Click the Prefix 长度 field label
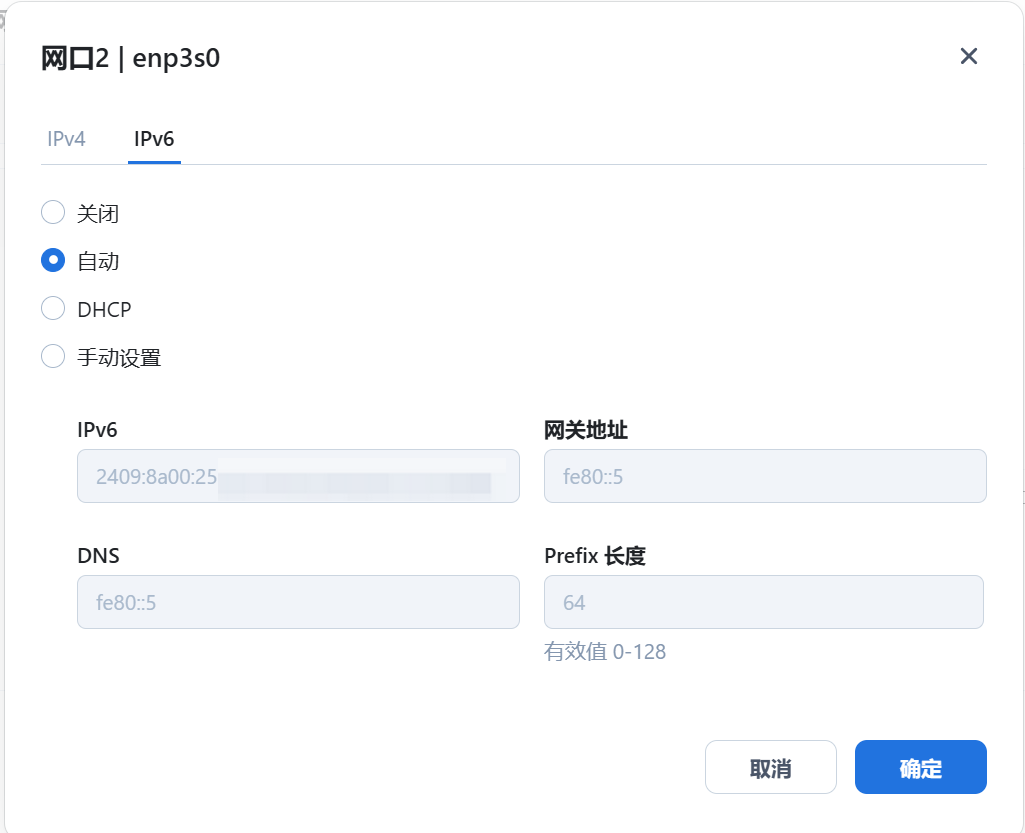The image size is (1025, 833). tap(595, 556)
